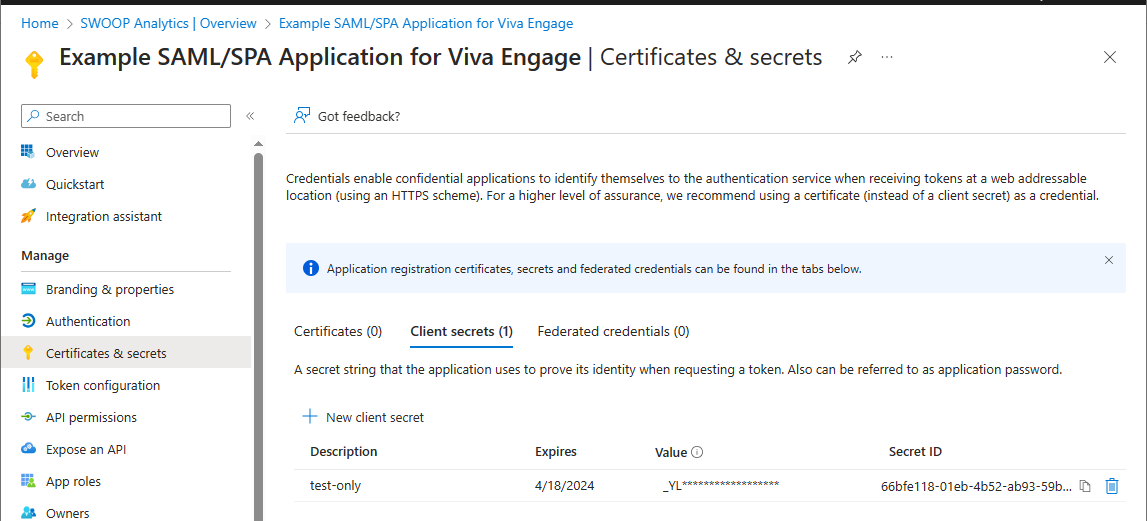Click the sidebar scroll up arrow

(258, 143)
